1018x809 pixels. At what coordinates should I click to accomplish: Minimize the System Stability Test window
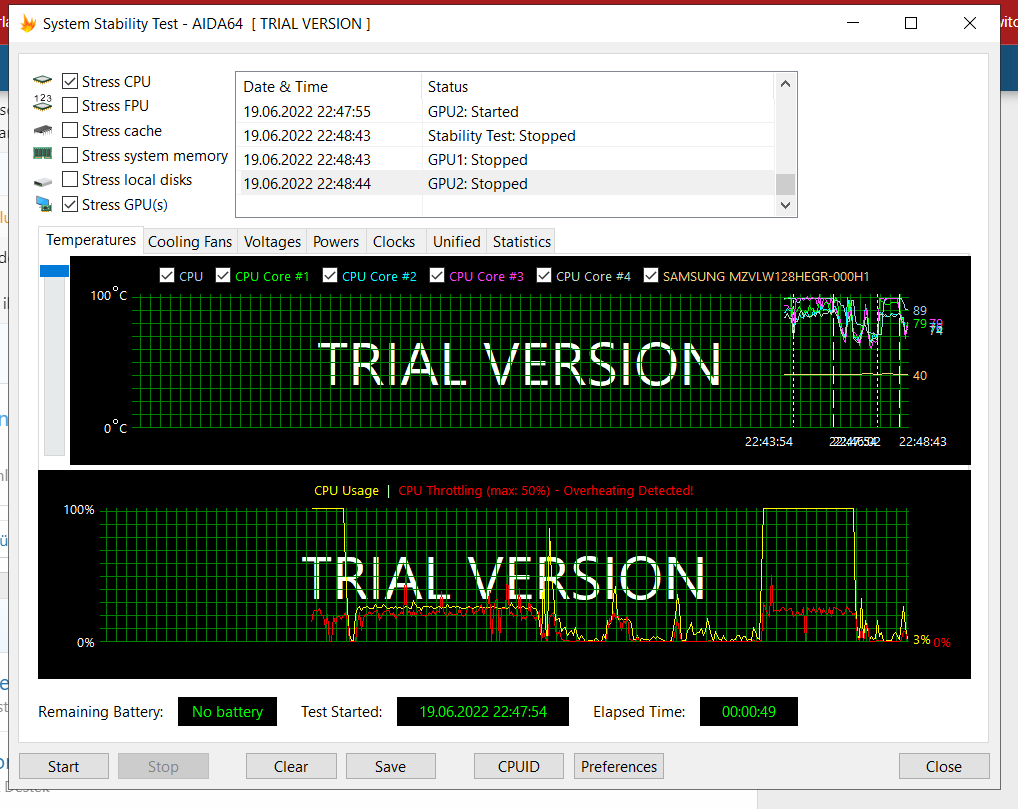(x=853, y=23)
